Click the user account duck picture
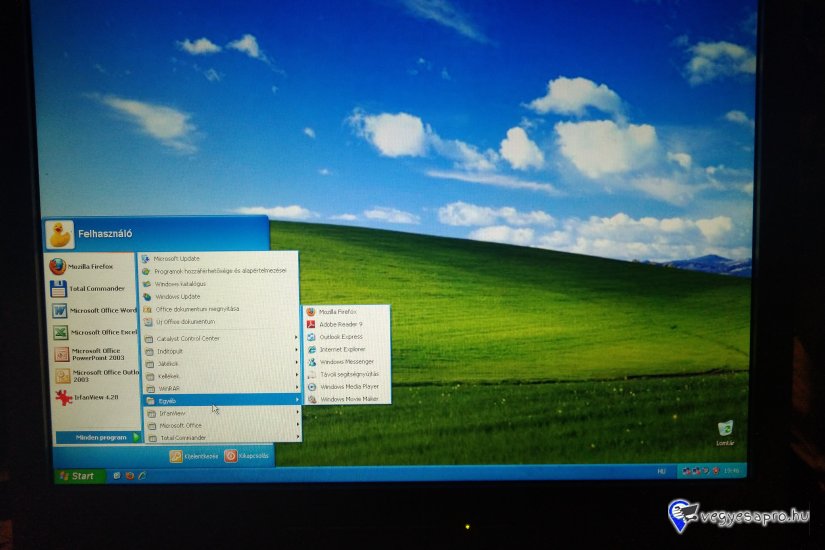 (60, 234)
